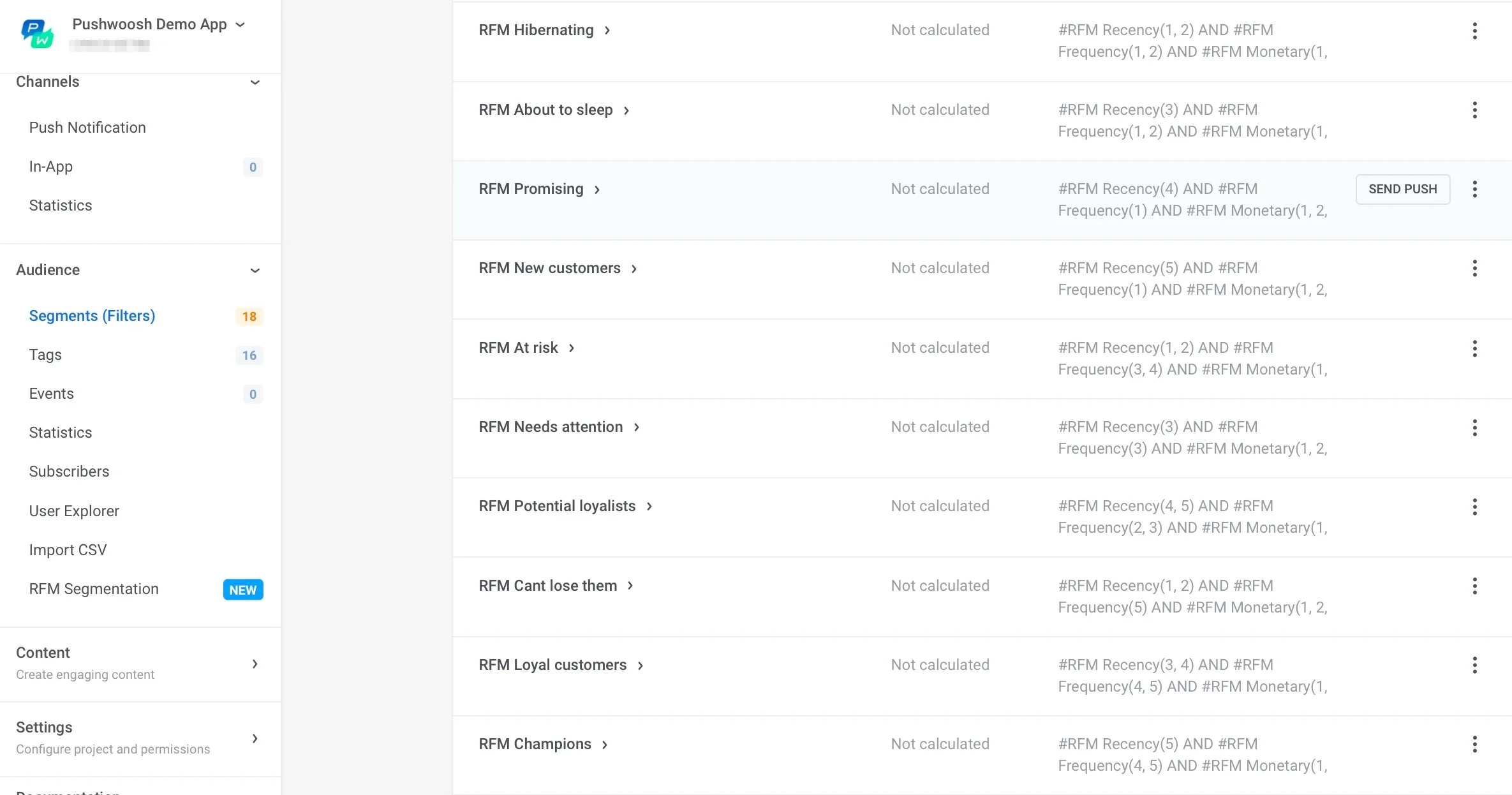Viewport: 1512px width, 795px height.
Task: Open three-dot menu for RFM At risk
Action: (x=1474, y=348)
